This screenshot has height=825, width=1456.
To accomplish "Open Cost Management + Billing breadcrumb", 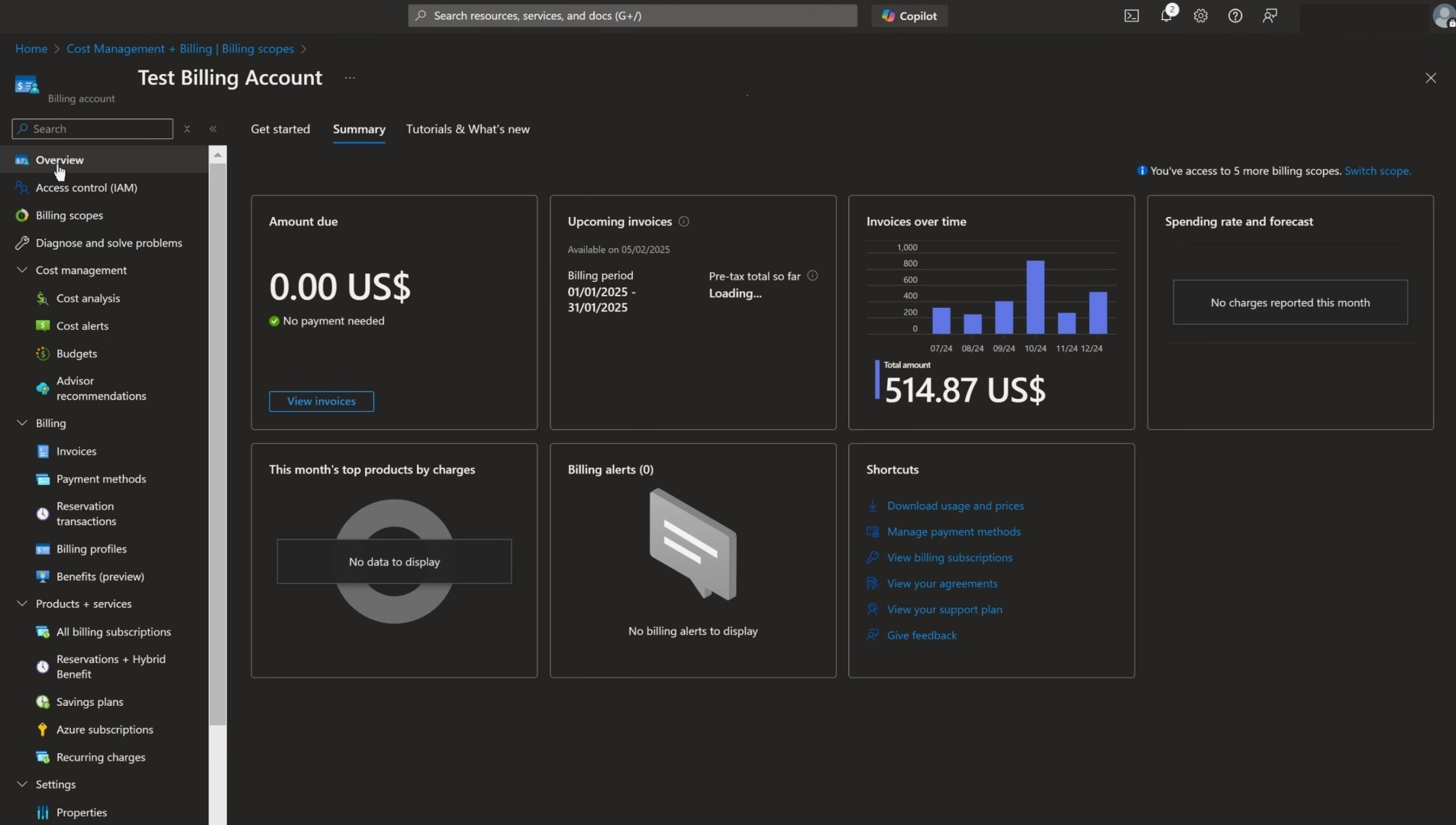I will (180, 48).
